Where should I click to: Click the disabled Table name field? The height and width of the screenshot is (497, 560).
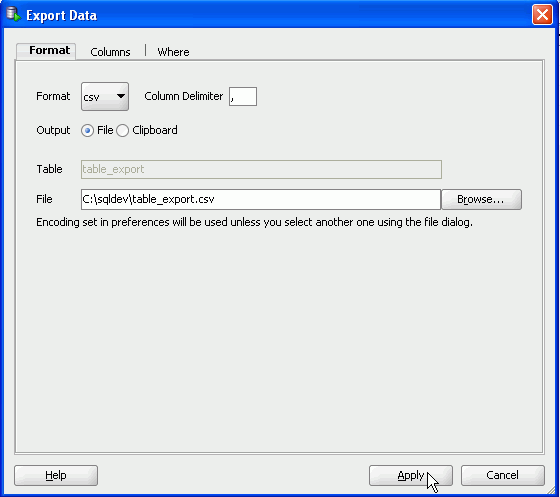point(261,169)
